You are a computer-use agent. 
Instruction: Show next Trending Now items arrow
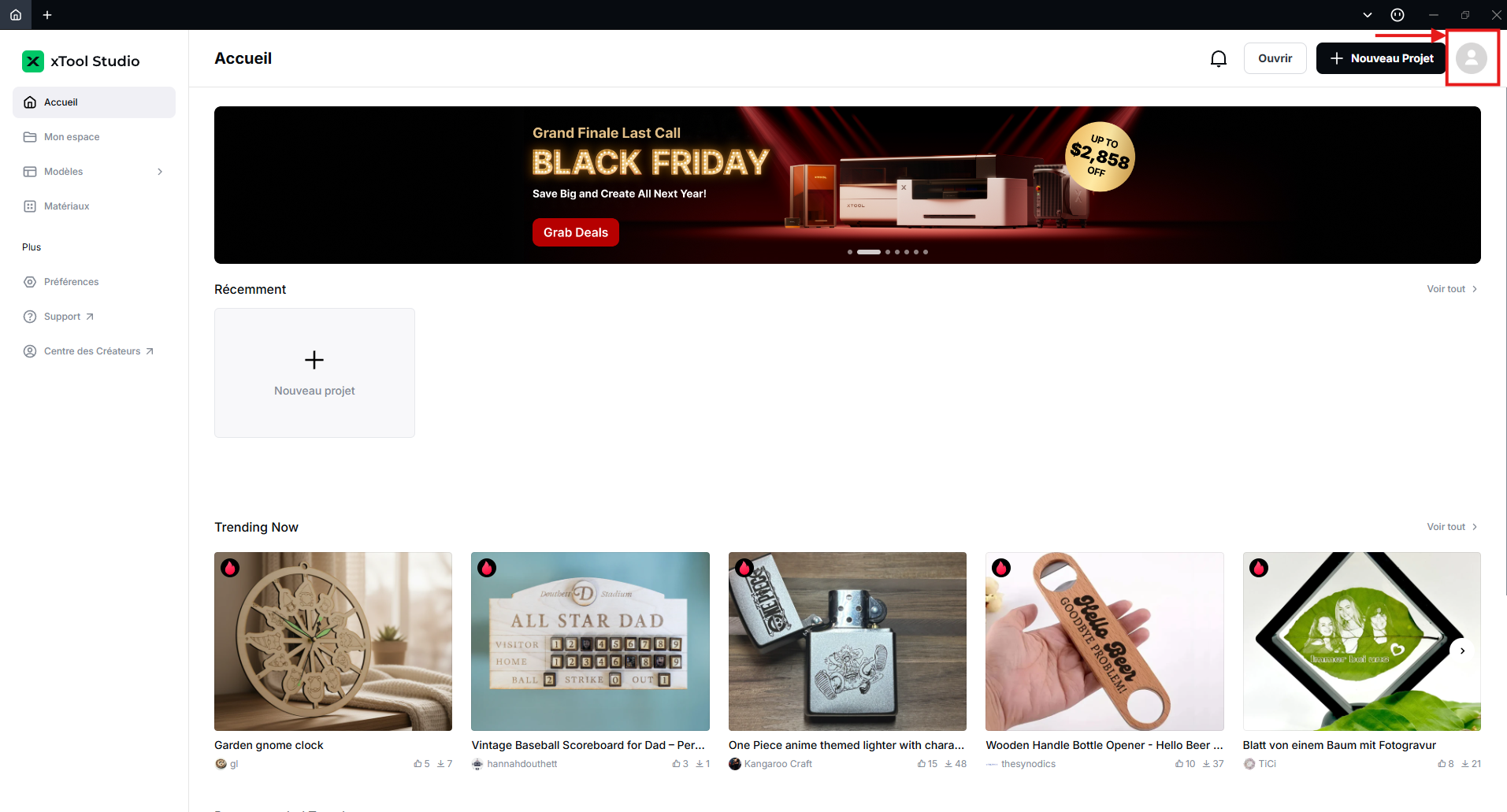click(x=1462, y=651)
